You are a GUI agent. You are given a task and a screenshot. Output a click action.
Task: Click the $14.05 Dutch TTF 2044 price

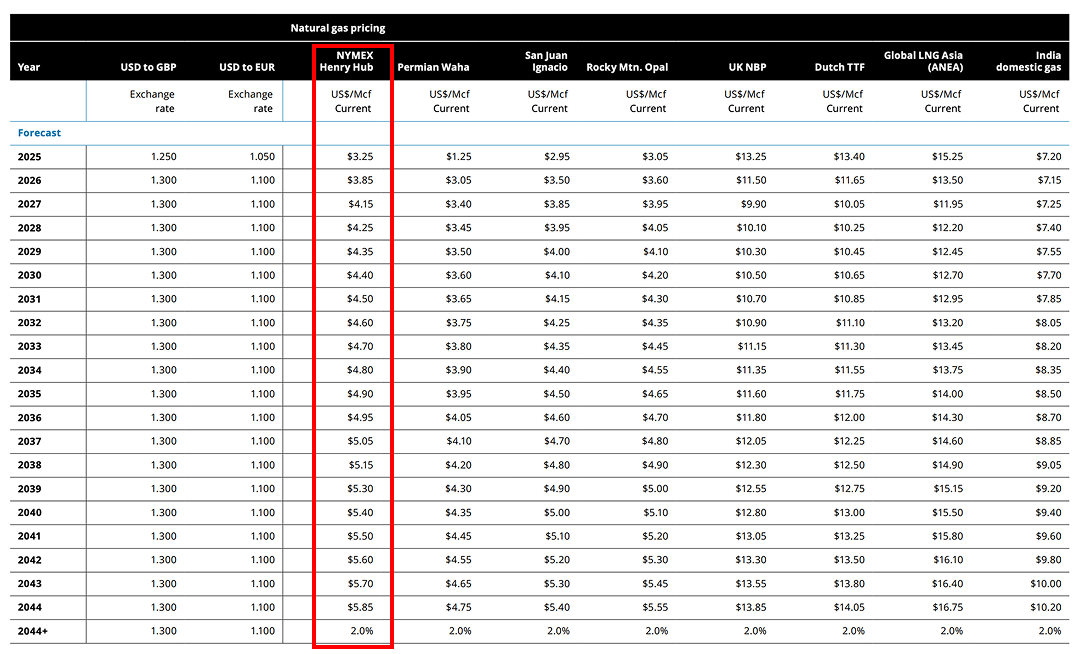849,608
